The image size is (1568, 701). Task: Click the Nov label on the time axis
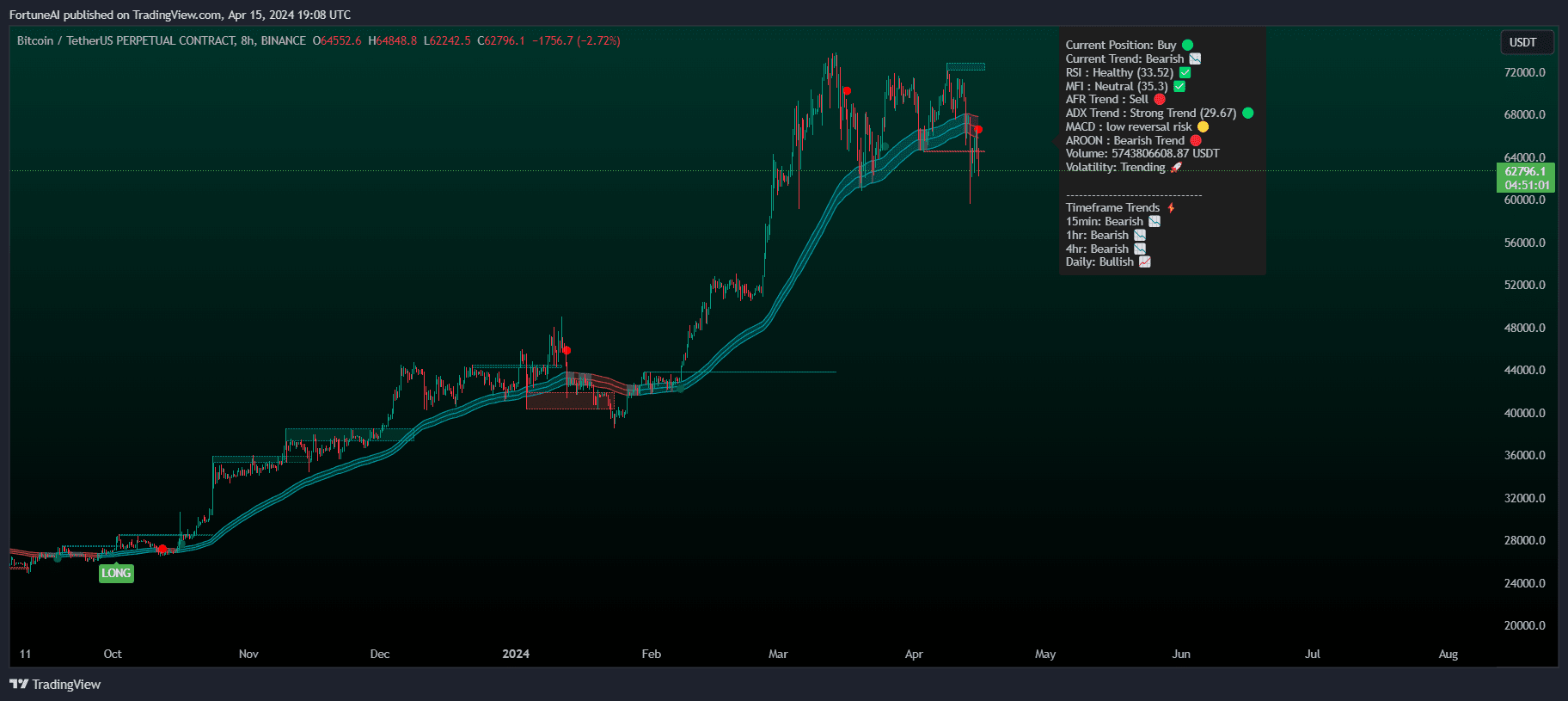[248, 654]
